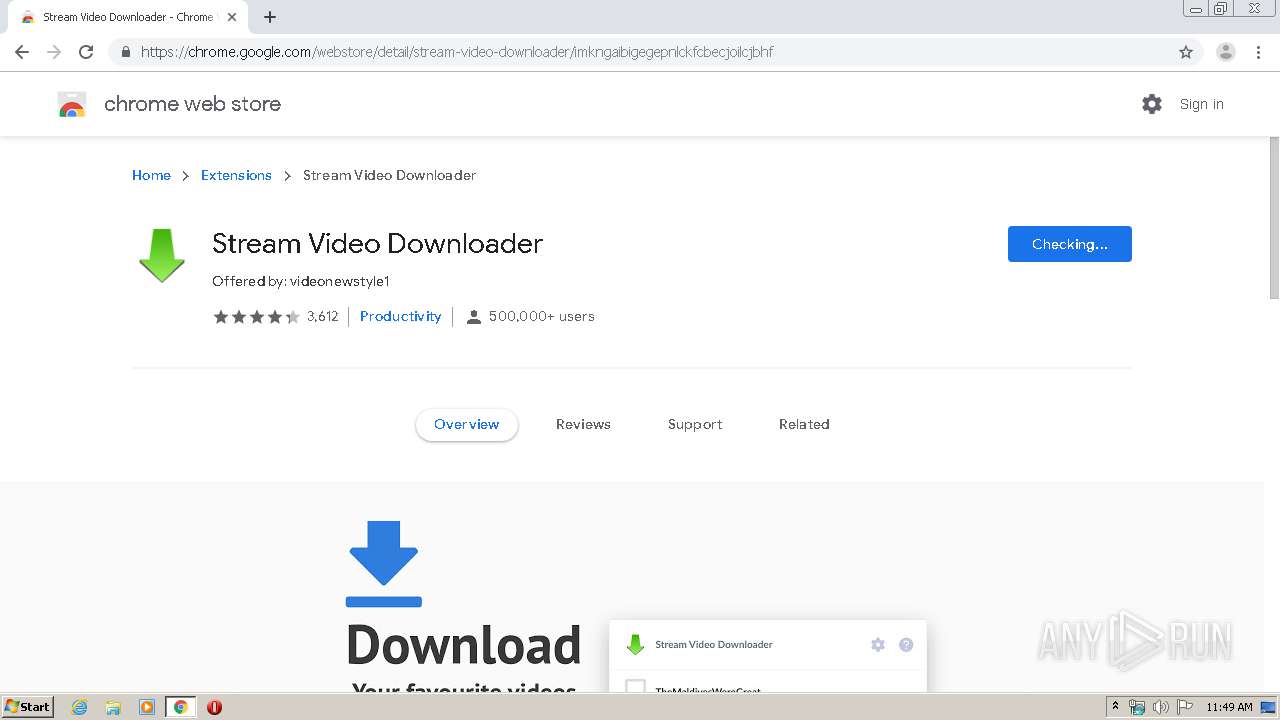Open the media player taskbar icon
This screenshot has width=1280, height=720.
click(x=147, y=707)
